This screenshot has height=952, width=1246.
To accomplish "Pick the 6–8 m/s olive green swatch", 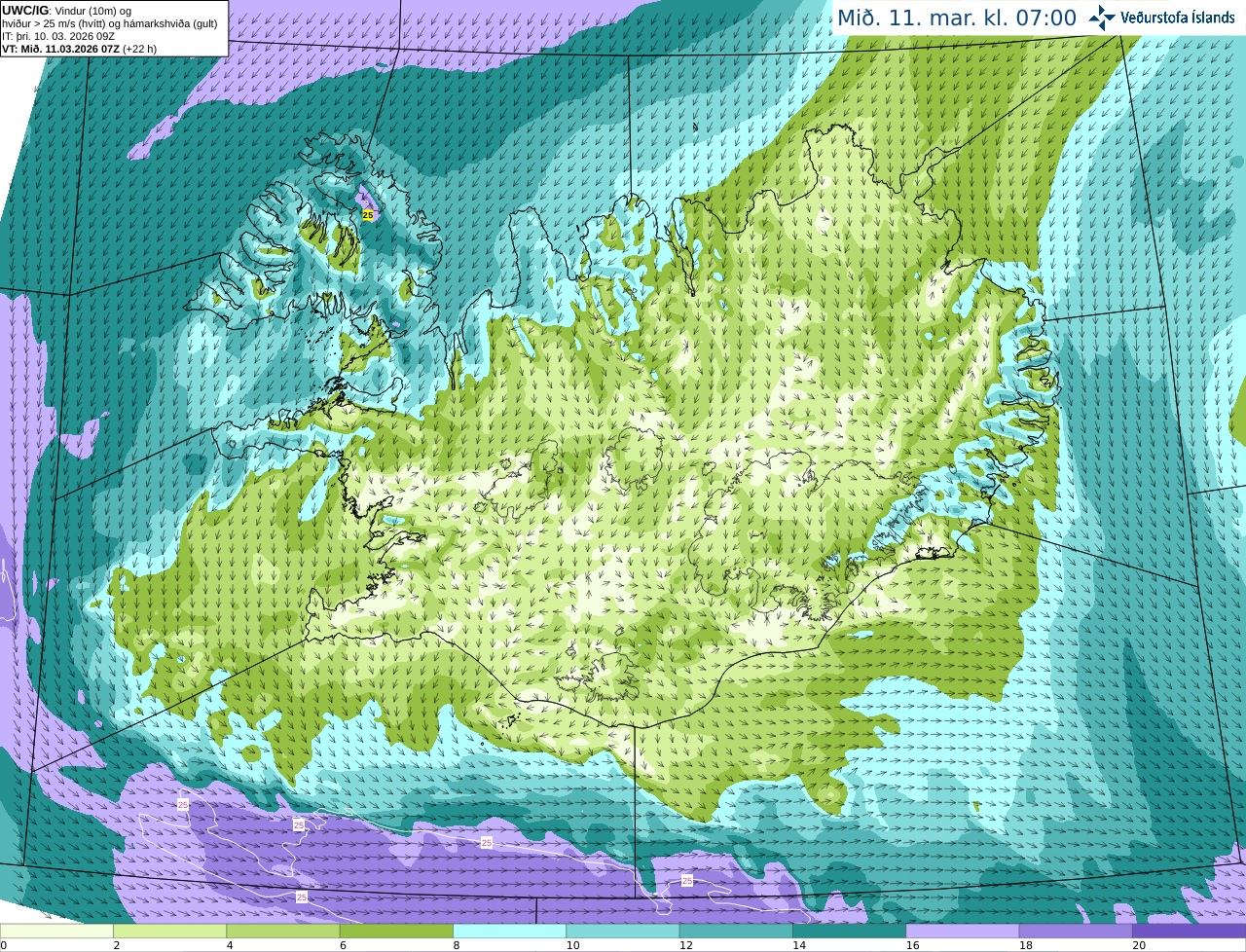I will click(396, 931).
